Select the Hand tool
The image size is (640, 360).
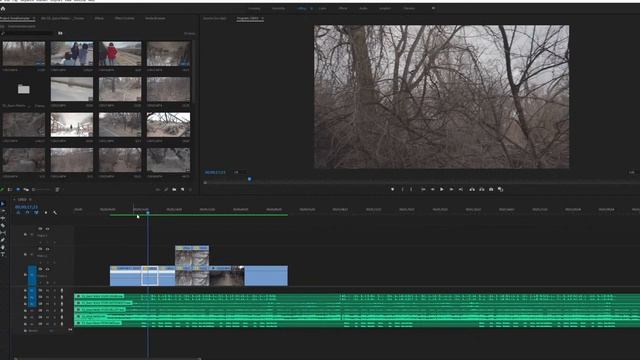3,247
